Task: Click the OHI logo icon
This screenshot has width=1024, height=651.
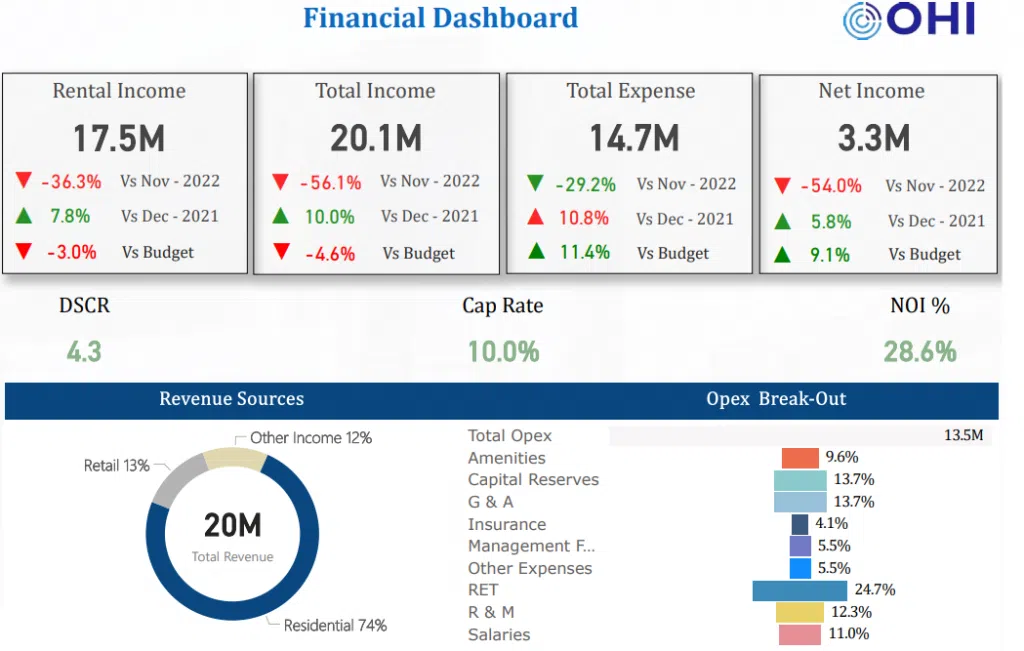Action: click(860, 21)
